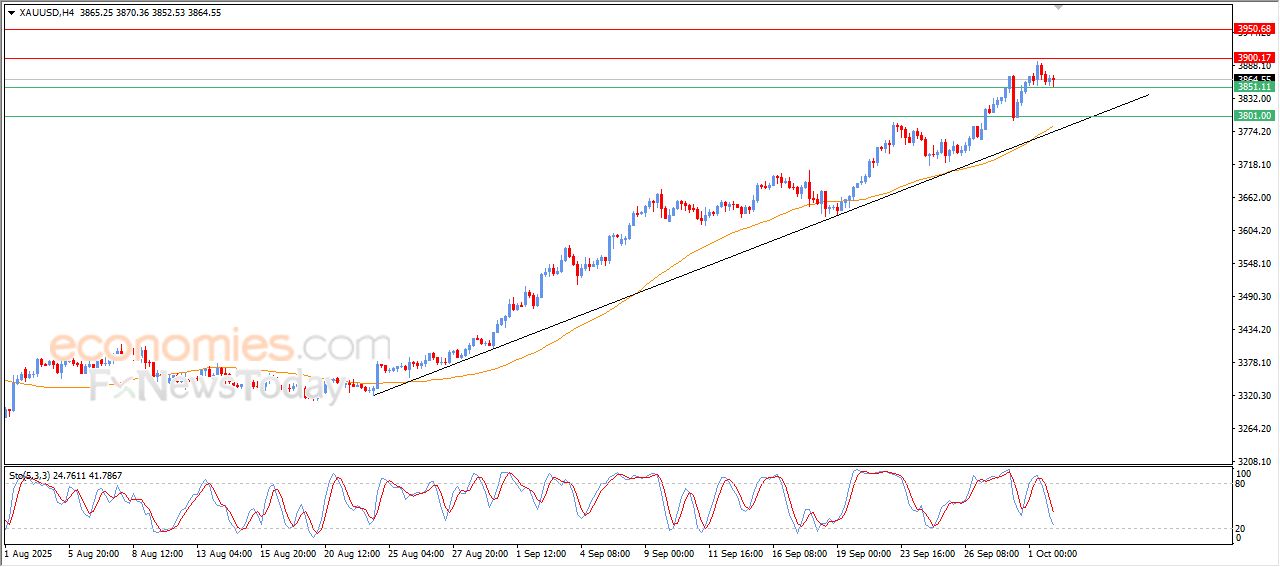The width and height of the screenshot is (1280, 567).
Task: Select the green 3851.11 price label
Action: [x=1254, y=87]
